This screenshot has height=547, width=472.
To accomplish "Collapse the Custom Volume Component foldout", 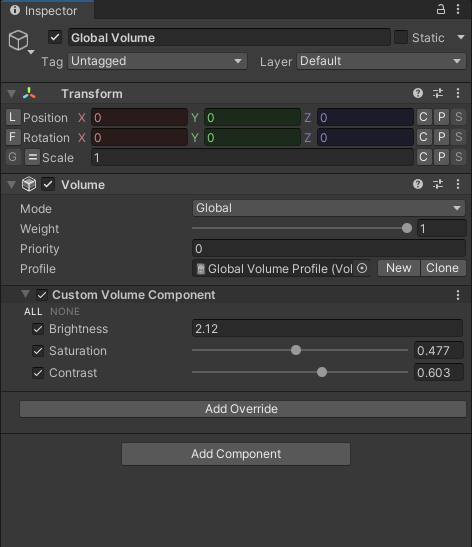I will coord(25,294).
